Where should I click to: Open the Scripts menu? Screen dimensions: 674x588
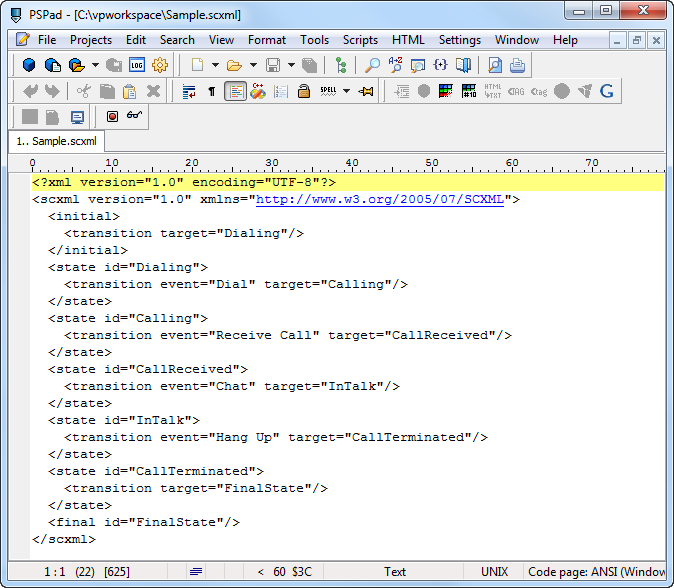[x=360, y=40]
